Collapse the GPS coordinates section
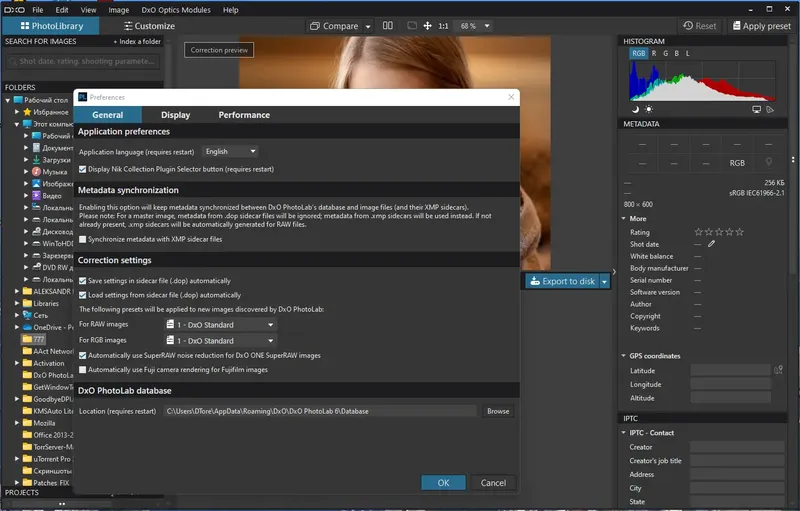Image resolution: width=800 pixels, height=511 pixels. [x=623, y=355]
